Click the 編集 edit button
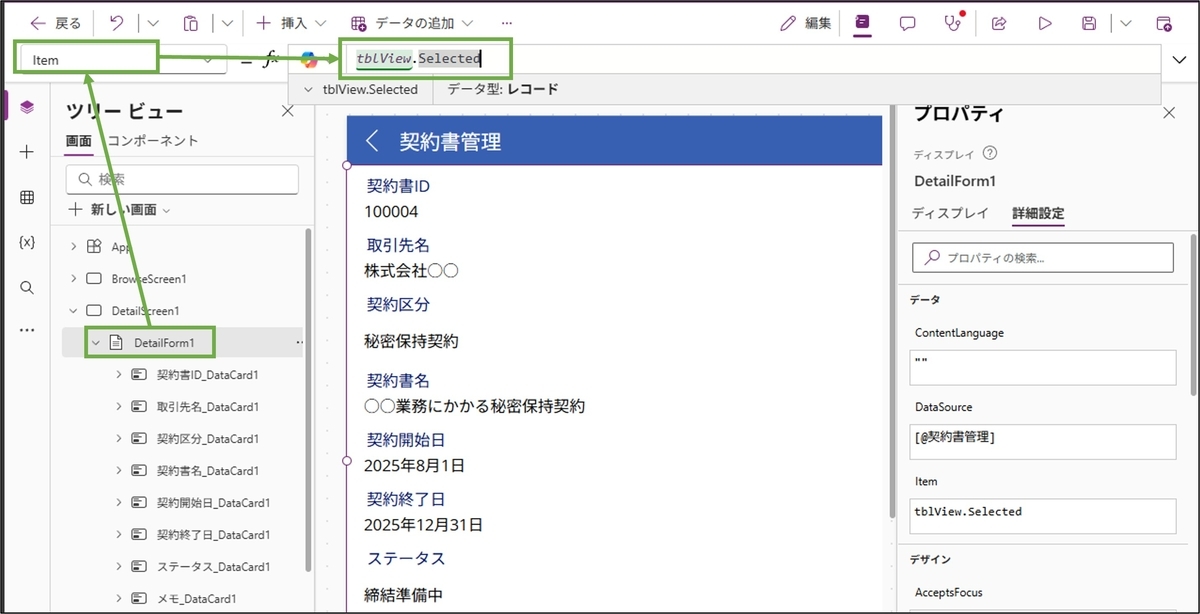1200x614 pixels. (806, 22)
